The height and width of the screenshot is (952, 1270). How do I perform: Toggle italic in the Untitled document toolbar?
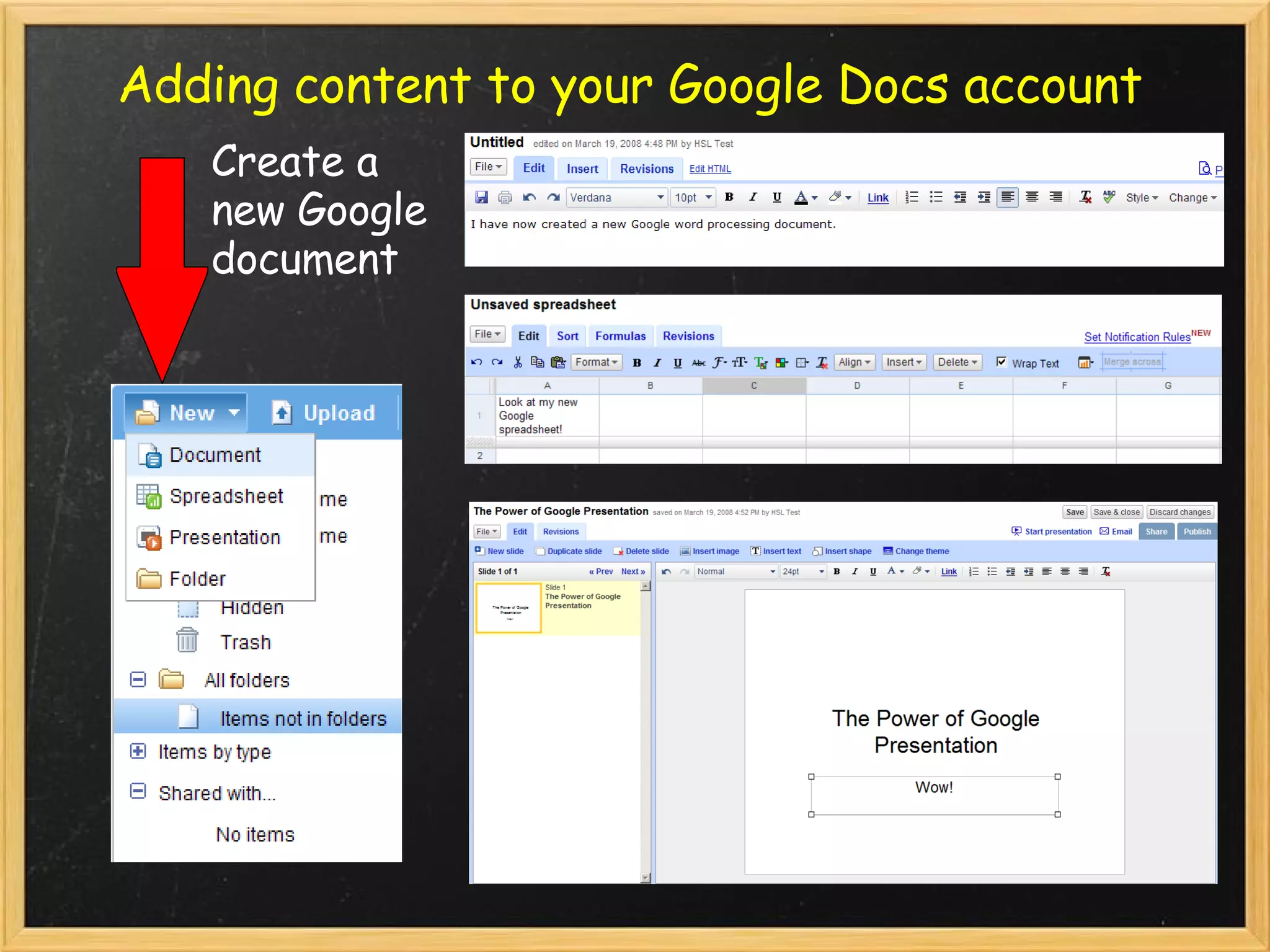[x=753, y=197]
